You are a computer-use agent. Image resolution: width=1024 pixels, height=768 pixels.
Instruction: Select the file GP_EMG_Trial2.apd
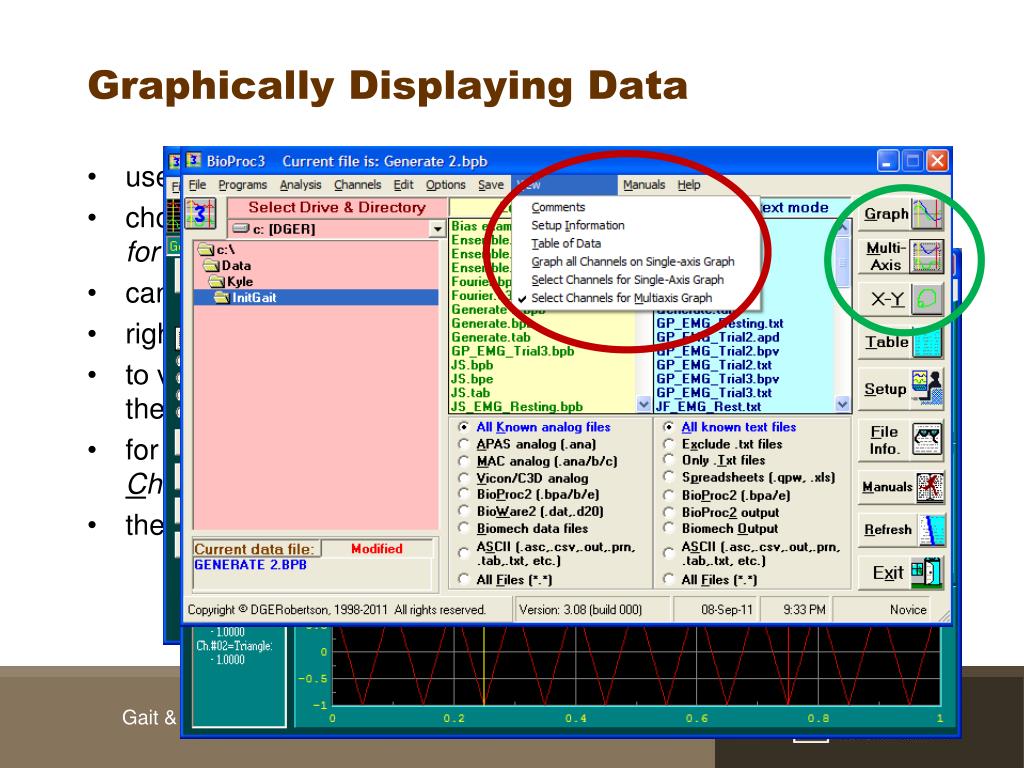[x=717, y=338]
